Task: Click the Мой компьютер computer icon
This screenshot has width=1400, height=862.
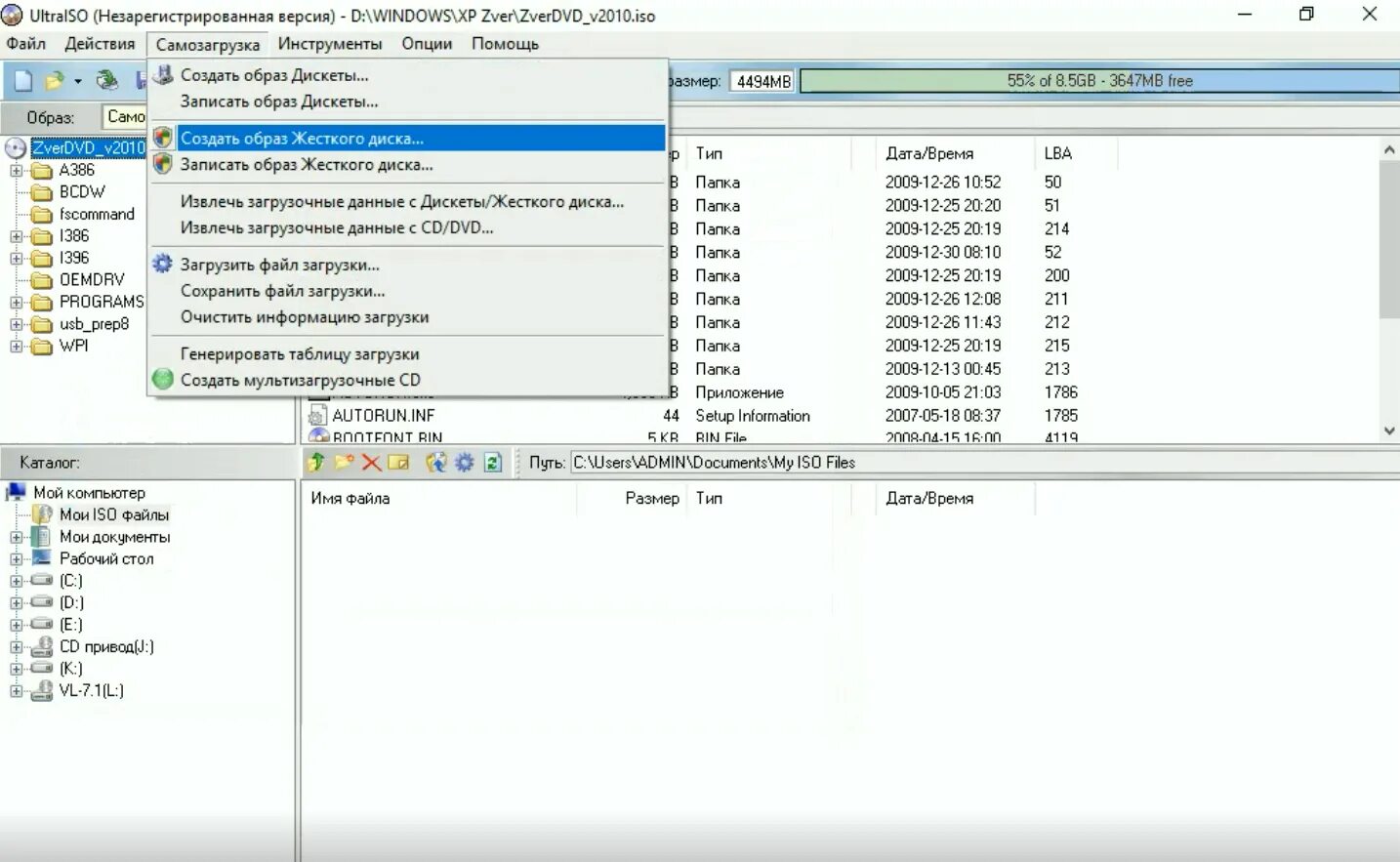Action: point(17,492)
